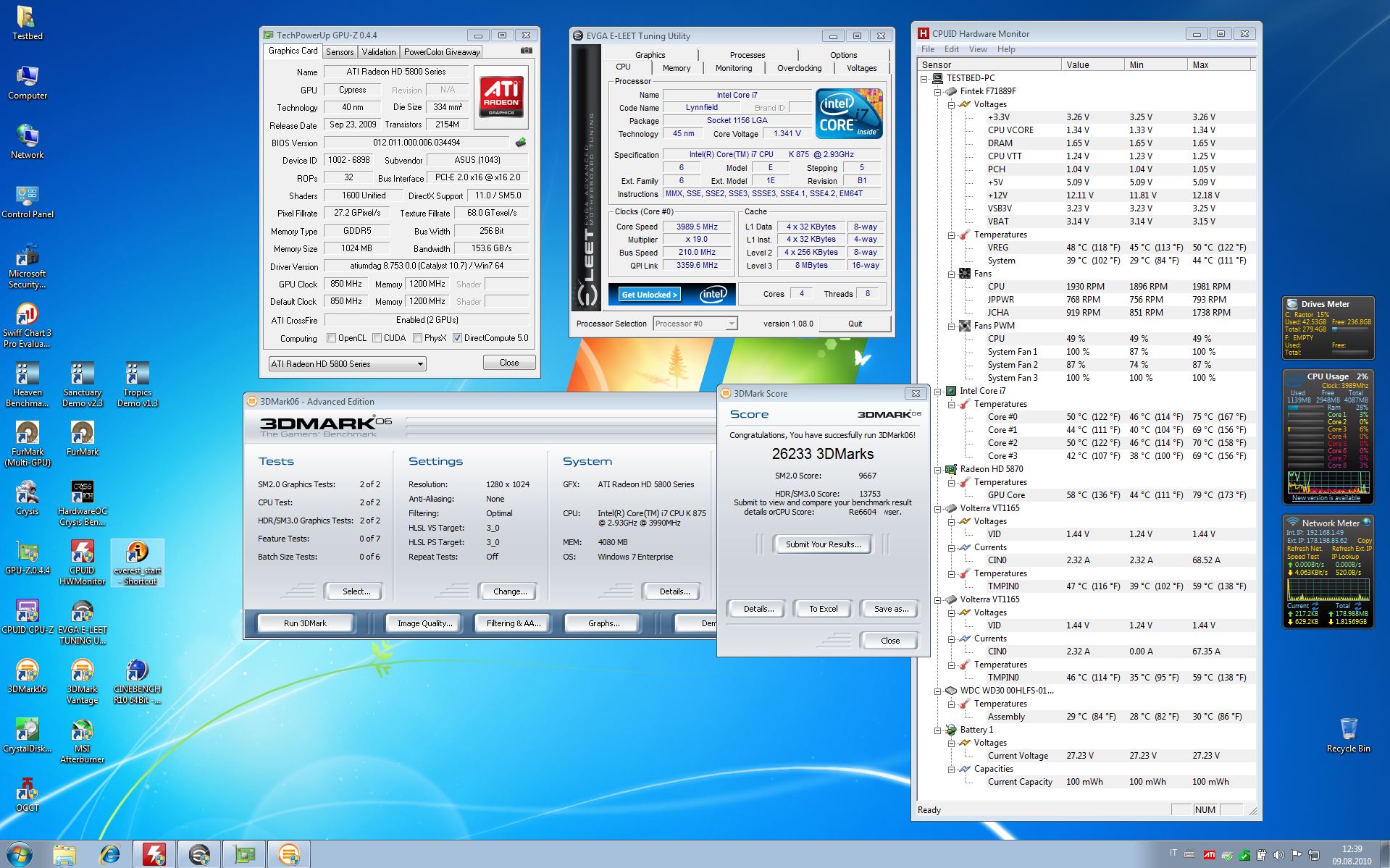Click 'New version is available' link in gadget
This screenshot has height=868, width=1390.
(1326, 498)
